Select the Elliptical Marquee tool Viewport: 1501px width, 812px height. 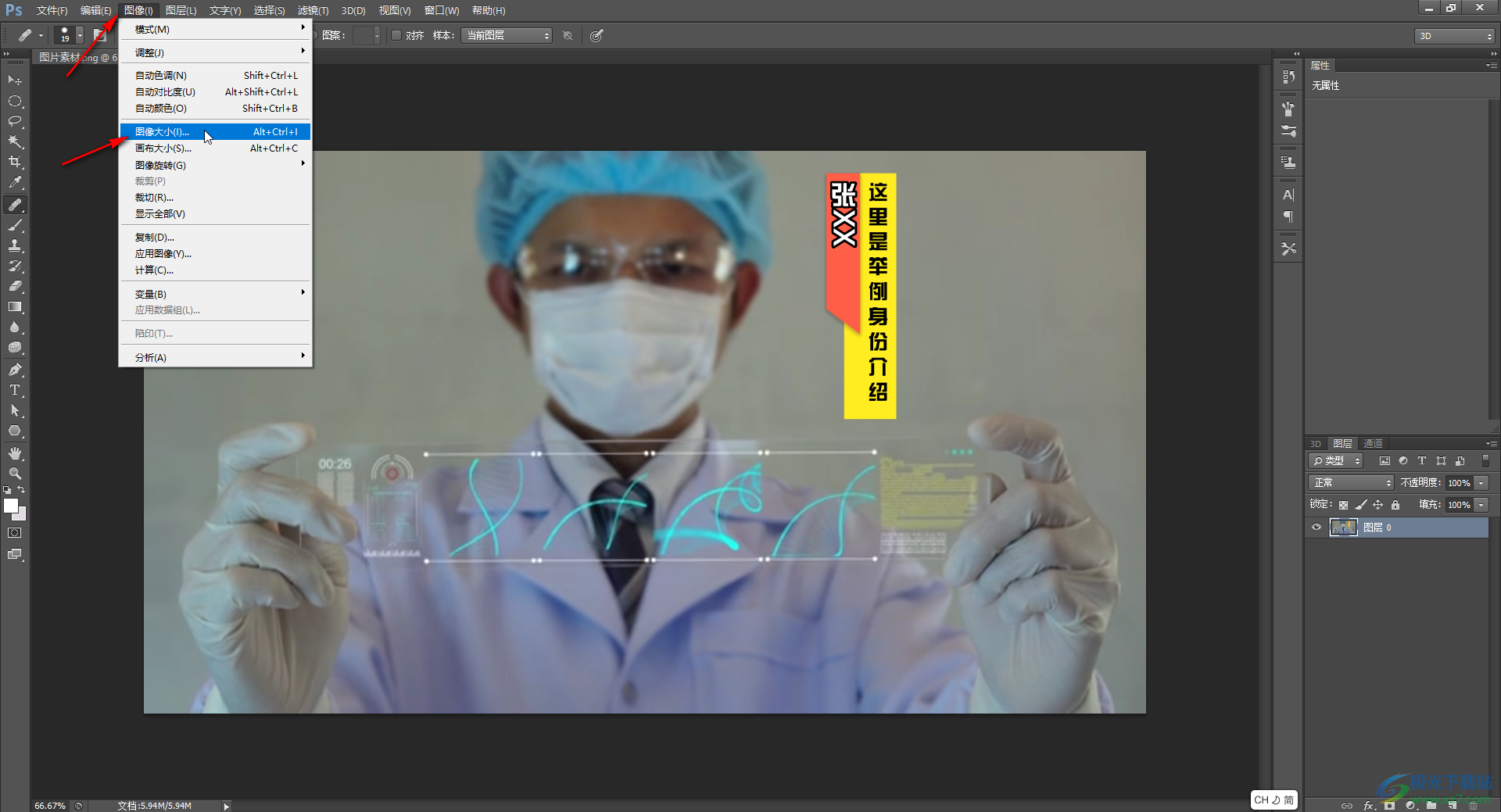pos(15,101)
